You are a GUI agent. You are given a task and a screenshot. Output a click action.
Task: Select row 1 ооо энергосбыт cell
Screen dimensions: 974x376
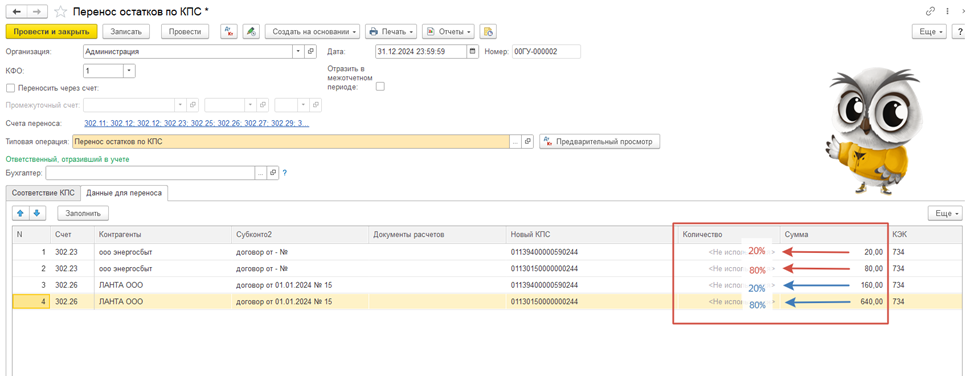pos(162,252)
